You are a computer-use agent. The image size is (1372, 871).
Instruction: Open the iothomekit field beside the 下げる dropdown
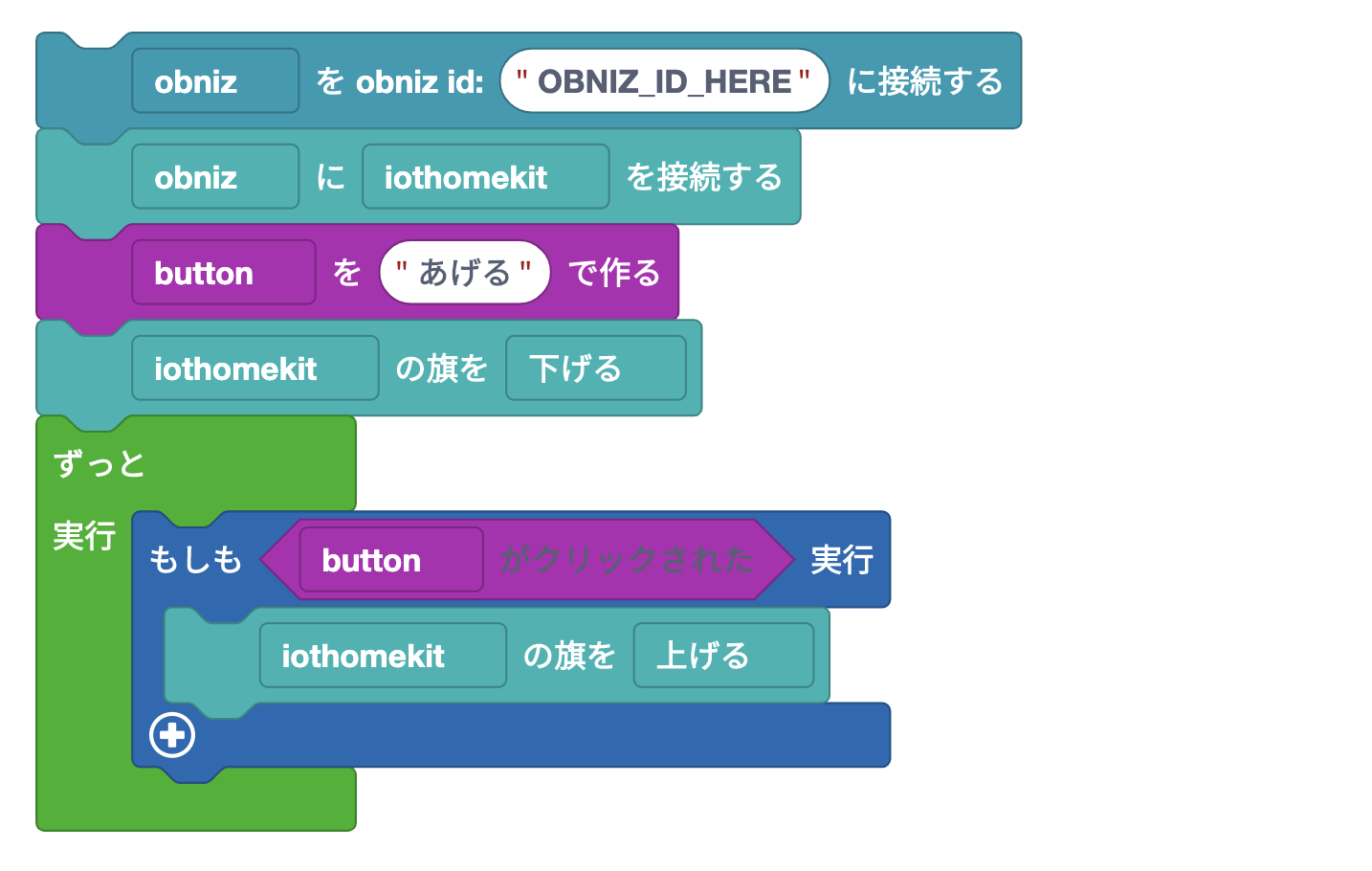click(254, 368)
